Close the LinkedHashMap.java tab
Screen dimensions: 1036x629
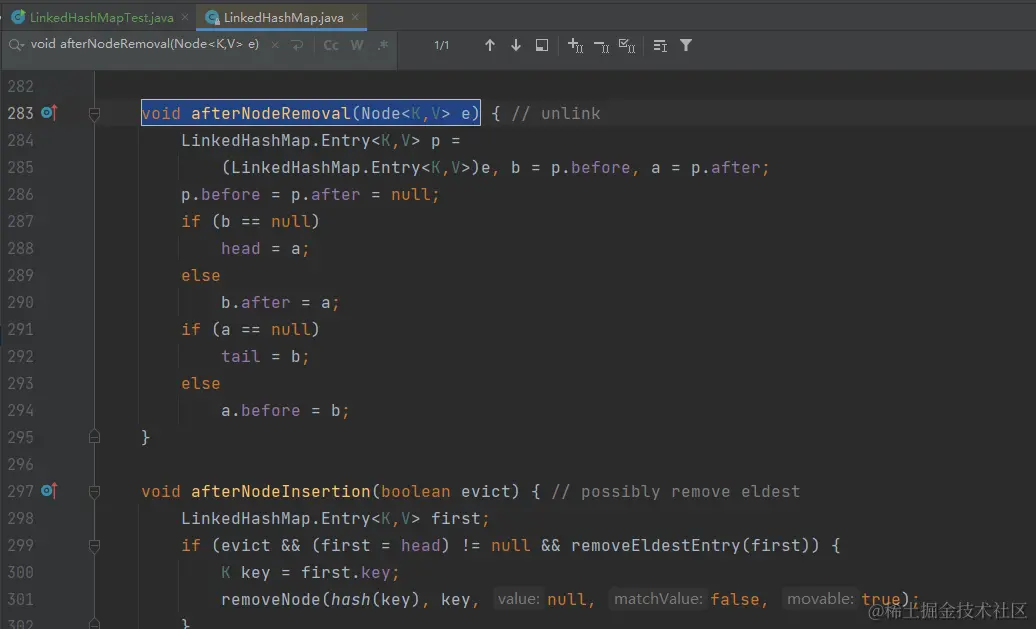(355, 17)
